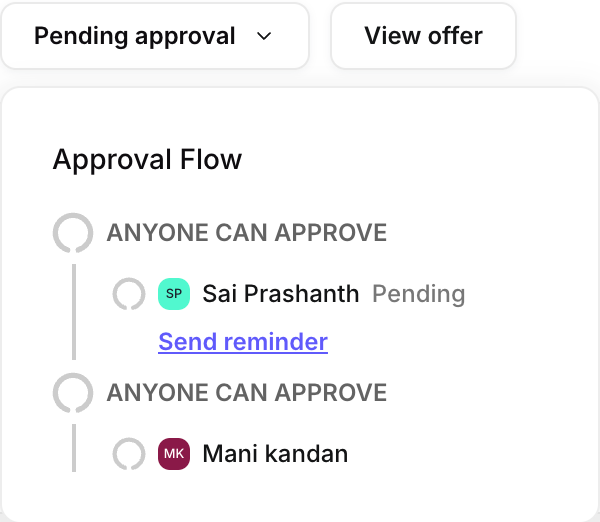Click the connector line under the second step
The image size is (600, 522).
(x=73, y=446)
